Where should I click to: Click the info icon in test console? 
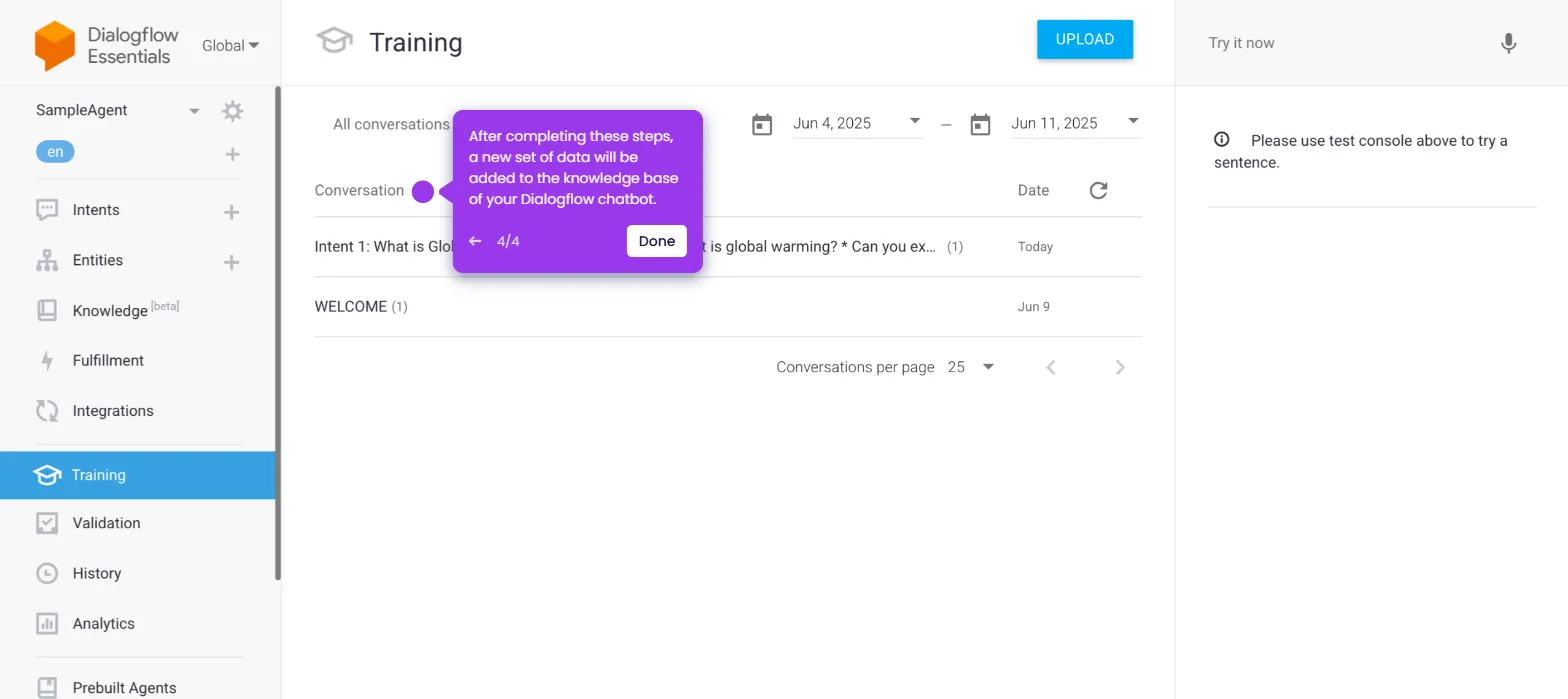[1222, 140]
